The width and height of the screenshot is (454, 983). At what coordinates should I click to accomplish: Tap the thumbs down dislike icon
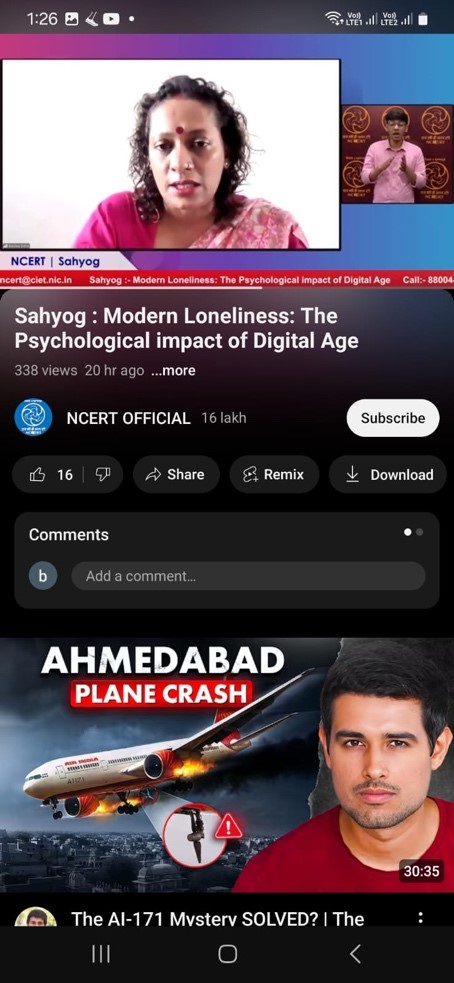pos(102,475)
